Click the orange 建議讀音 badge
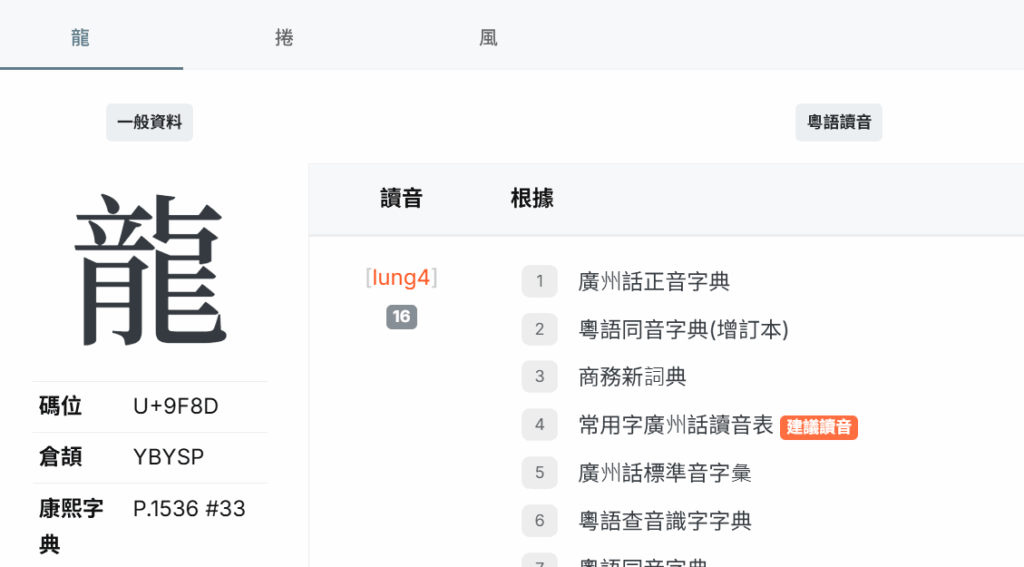Viewport: 1024px width, 567px height. click(x=819, y=427)
